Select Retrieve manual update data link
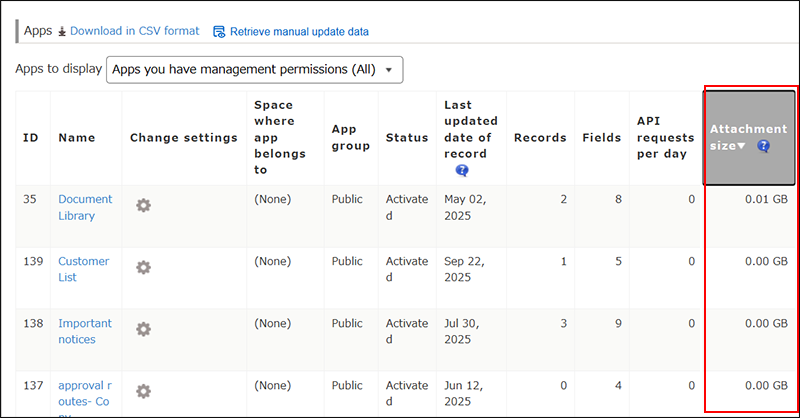Image resolution: width=800 pixels, height=418 pixels. 299,32
